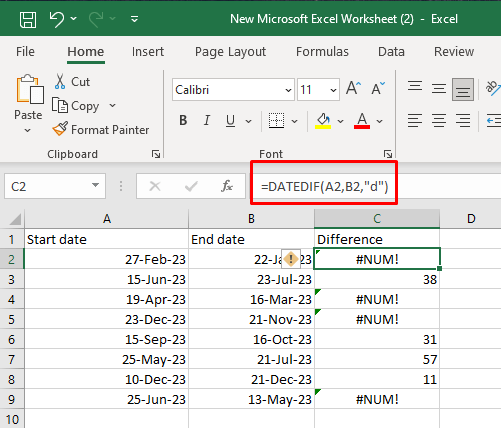The image size is (501, 428).
Task: Select column B header
Action: (251, 219)
